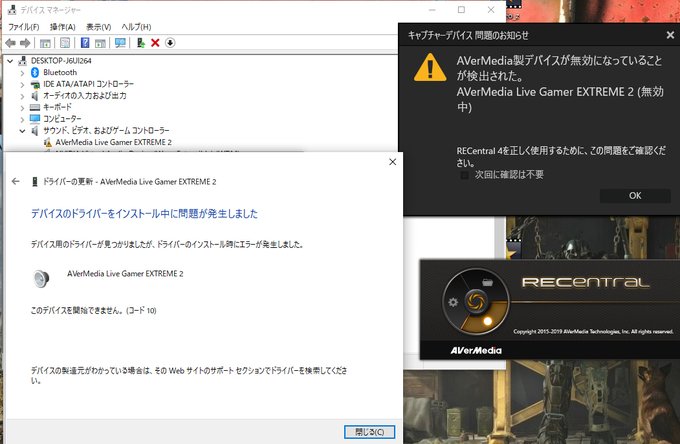Click the folder icon on RECentral dial
680x444 pixels.
[x=487, y=283]
